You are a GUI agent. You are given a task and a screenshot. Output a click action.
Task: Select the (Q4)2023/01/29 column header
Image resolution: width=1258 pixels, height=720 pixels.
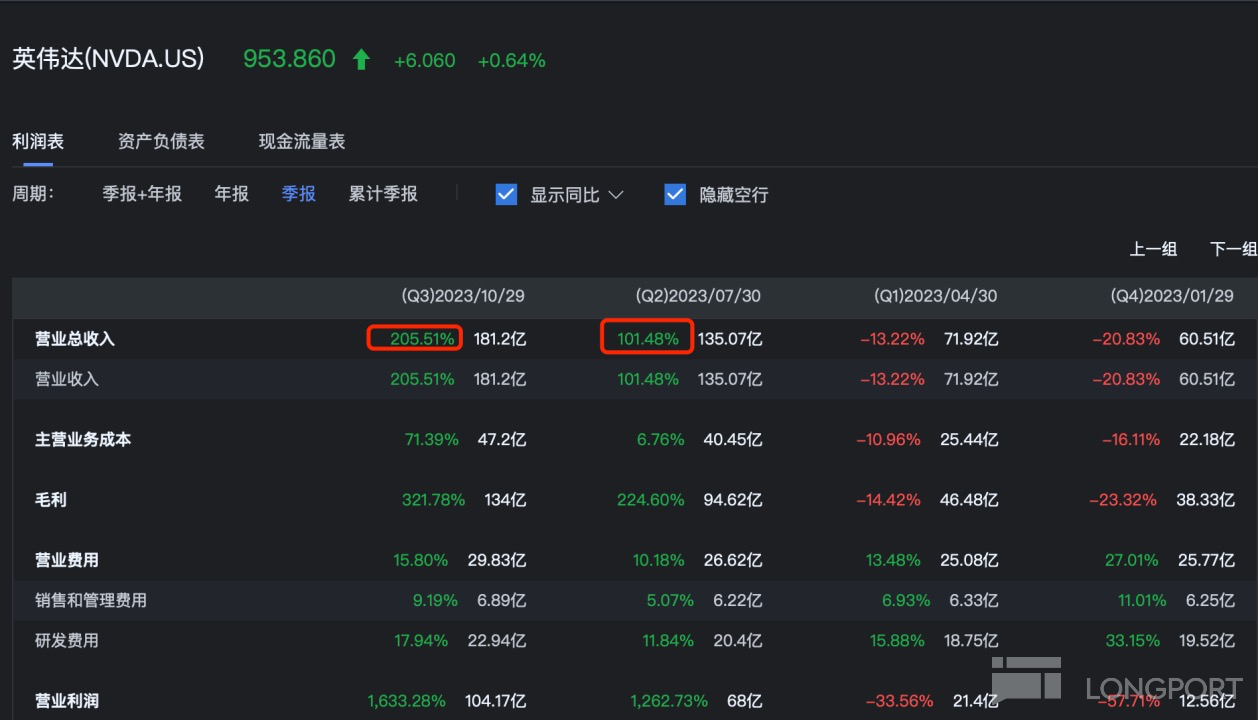1172,296
